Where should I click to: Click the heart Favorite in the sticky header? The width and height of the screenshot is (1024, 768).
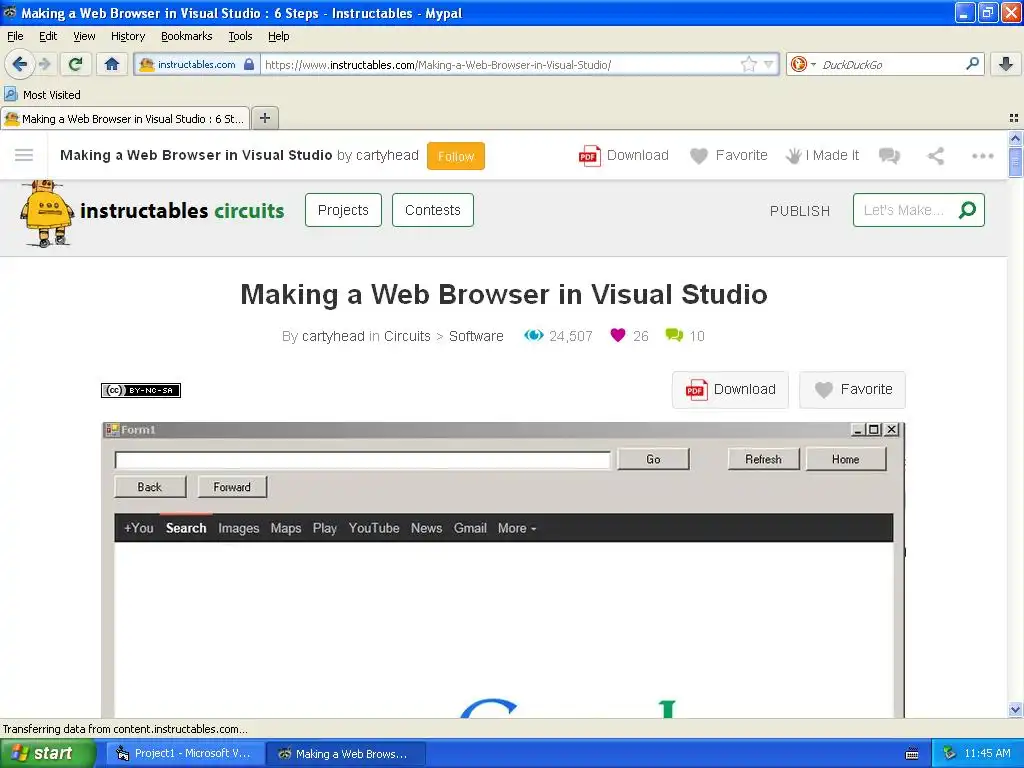pyautogui.click(x=728, y=155)
